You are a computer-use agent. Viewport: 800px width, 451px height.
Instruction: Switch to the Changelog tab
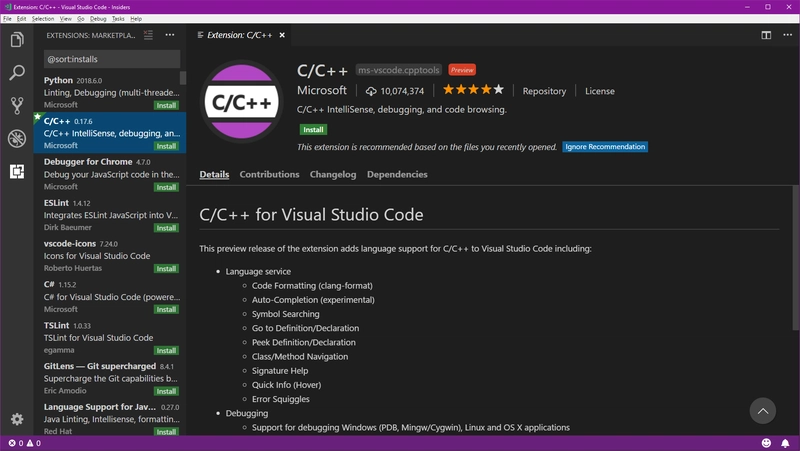(333, 174)
